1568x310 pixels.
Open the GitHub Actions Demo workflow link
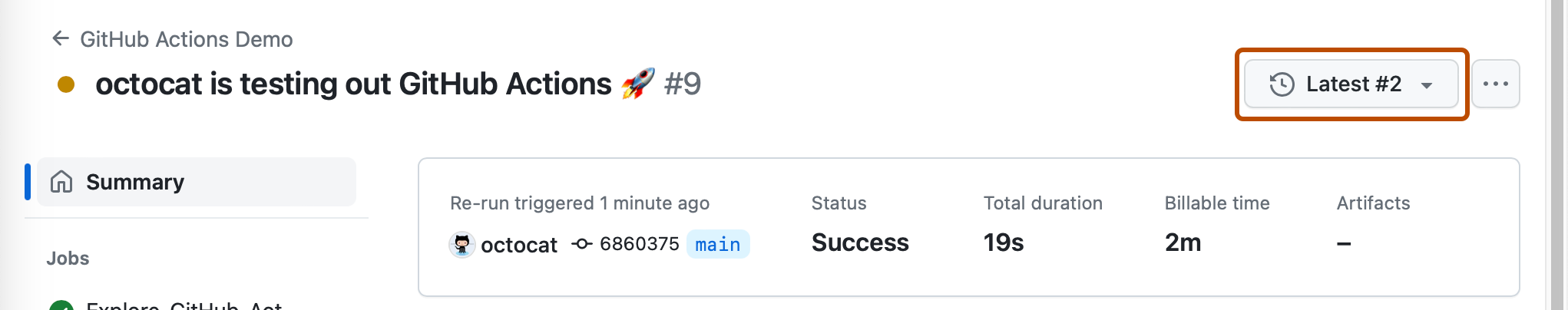coord(186,39)
